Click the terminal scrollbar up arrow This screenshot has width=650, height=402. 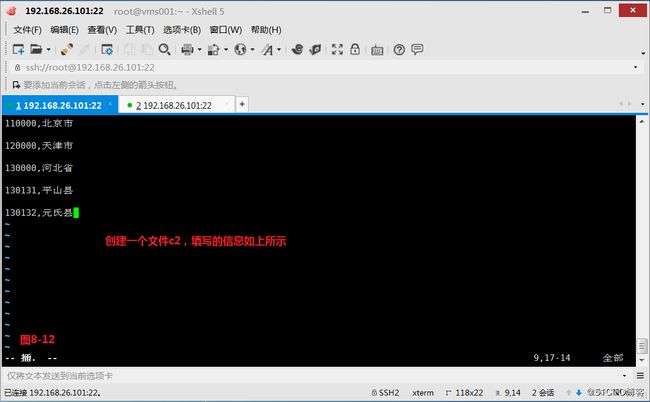click(642, 122)
